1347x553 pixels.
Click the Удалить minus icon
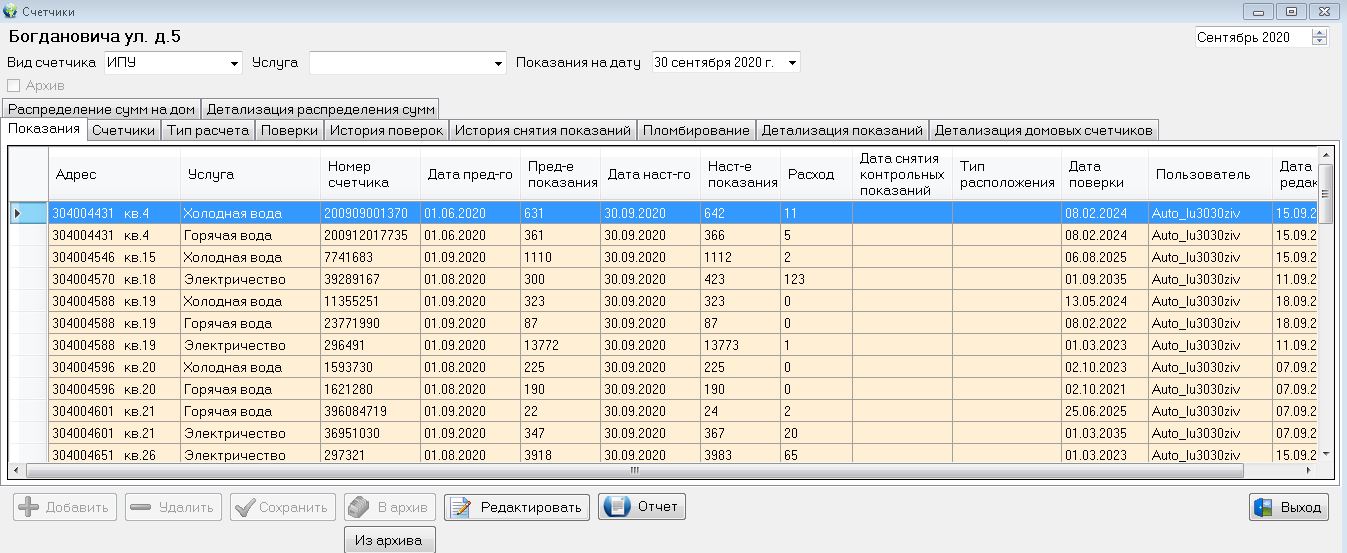[x=140, y=507]
